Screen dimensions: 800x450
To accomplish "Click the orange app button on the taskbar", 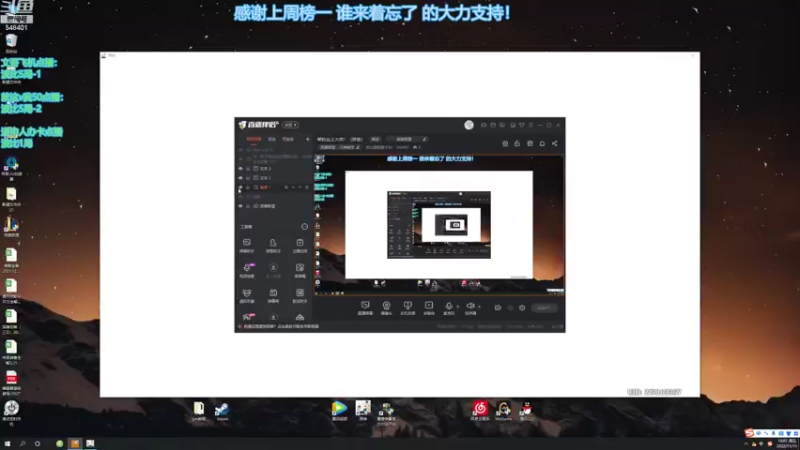I will 75,443.
